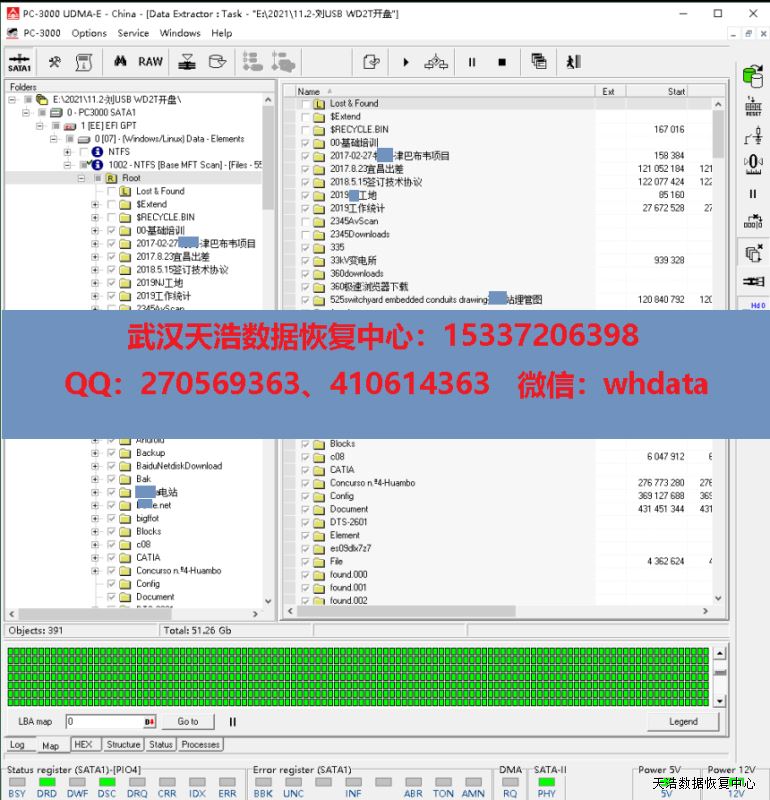Click the exit running-man icon
The width and height of the screenshot is (770, 800).
point(572,62)
